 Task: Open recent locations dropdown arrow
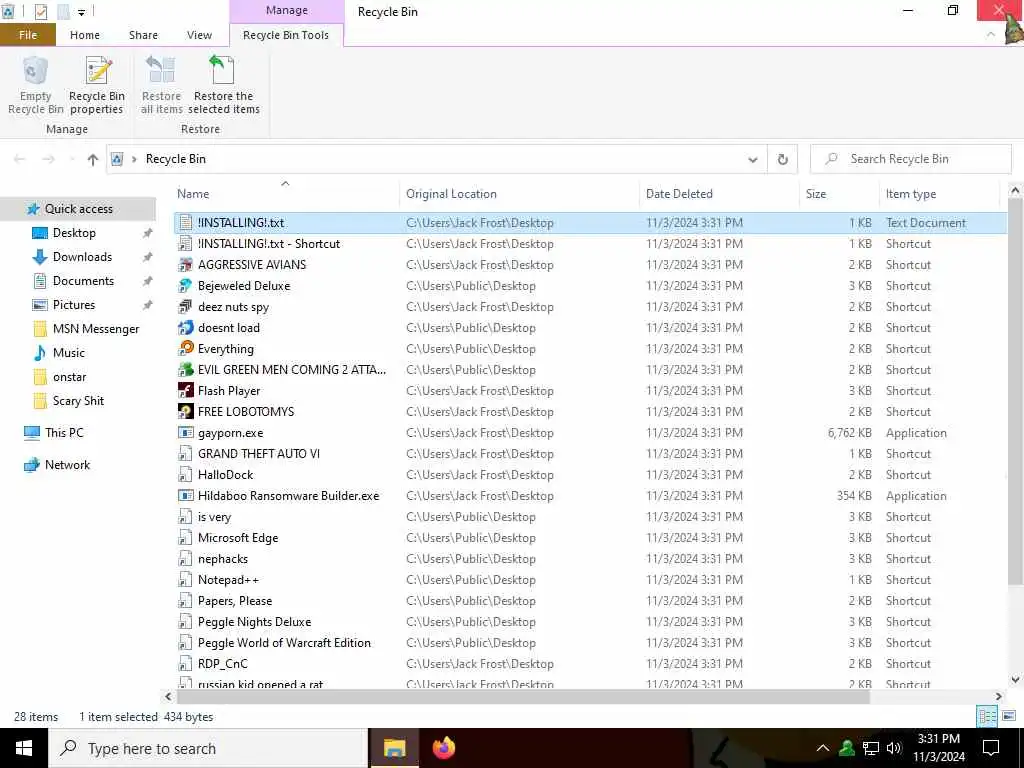(x=71, y=159)
